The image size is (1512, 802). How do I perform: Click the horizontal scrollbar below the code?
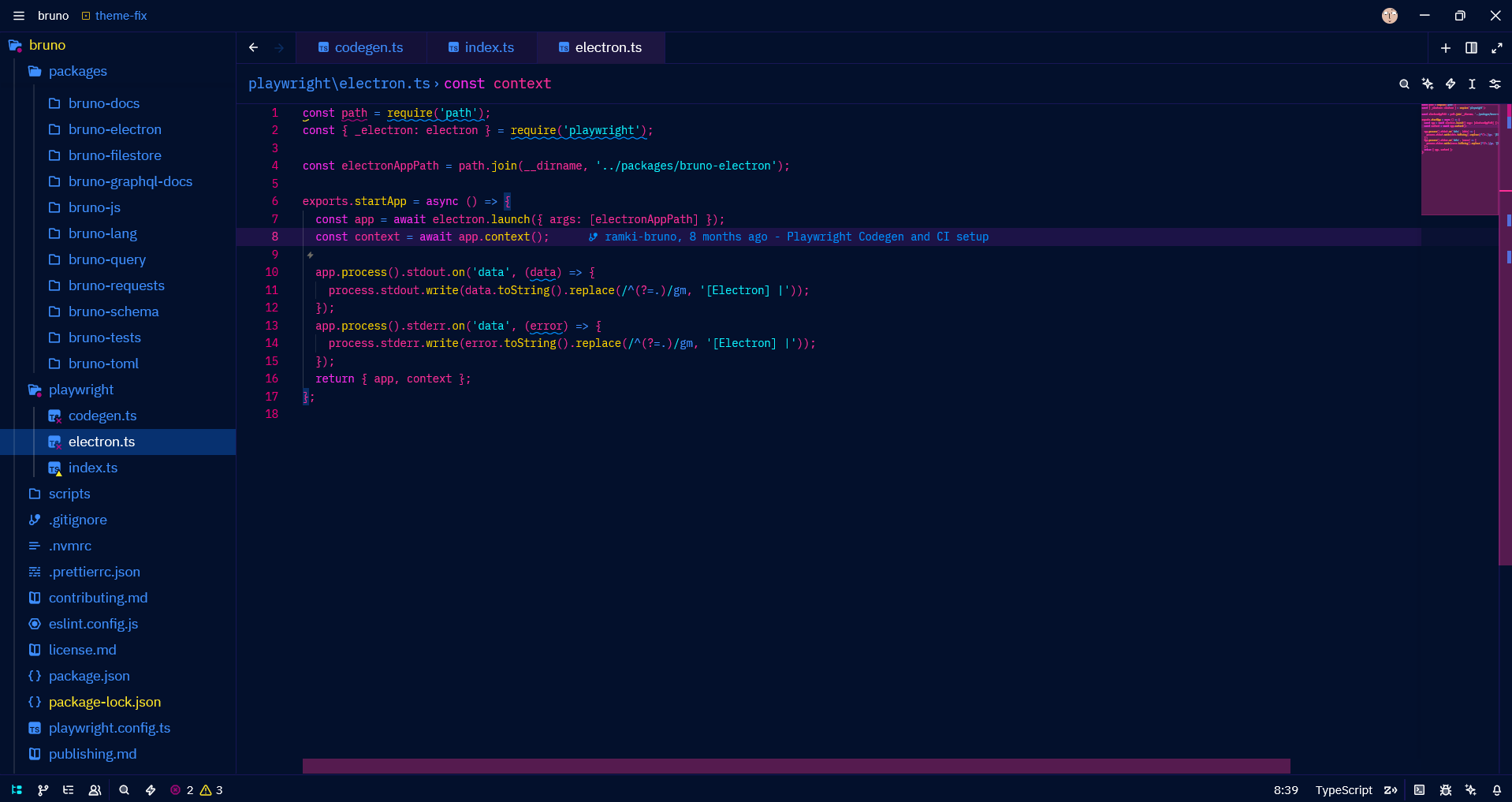point(796,766)
